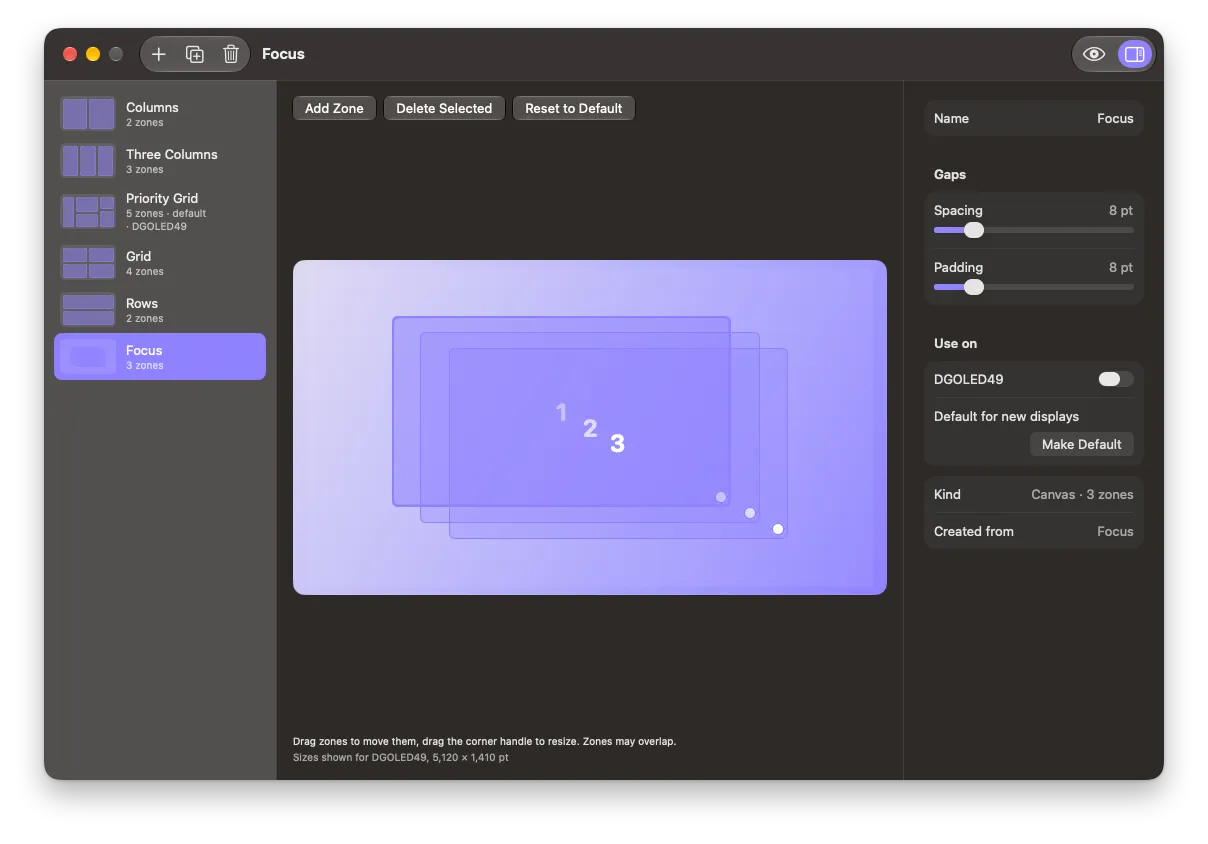The height and width of the screenshot is (844, 1208).
Task: Click zone 2's corner resize handle
Action: click(750, 513)
